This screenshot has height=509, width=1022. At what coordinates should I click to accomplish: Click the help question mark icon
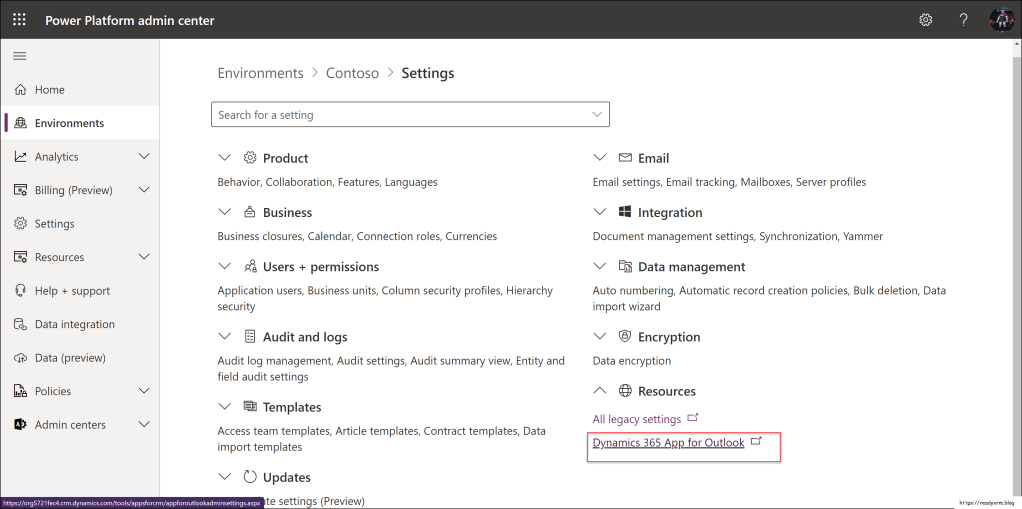coord(963,20)
